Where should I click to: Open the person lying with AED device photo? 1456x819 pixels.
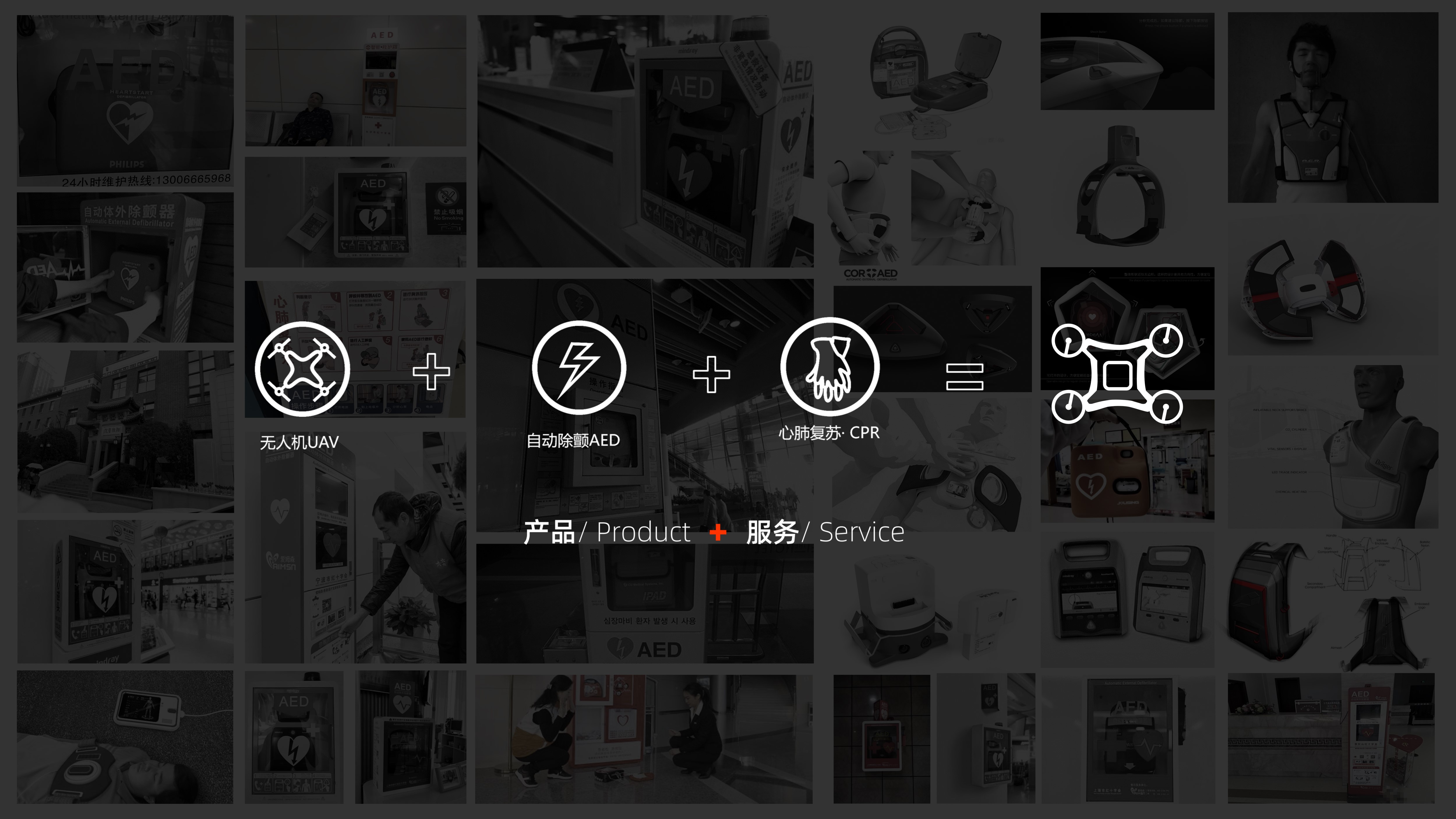click(125, 737)
